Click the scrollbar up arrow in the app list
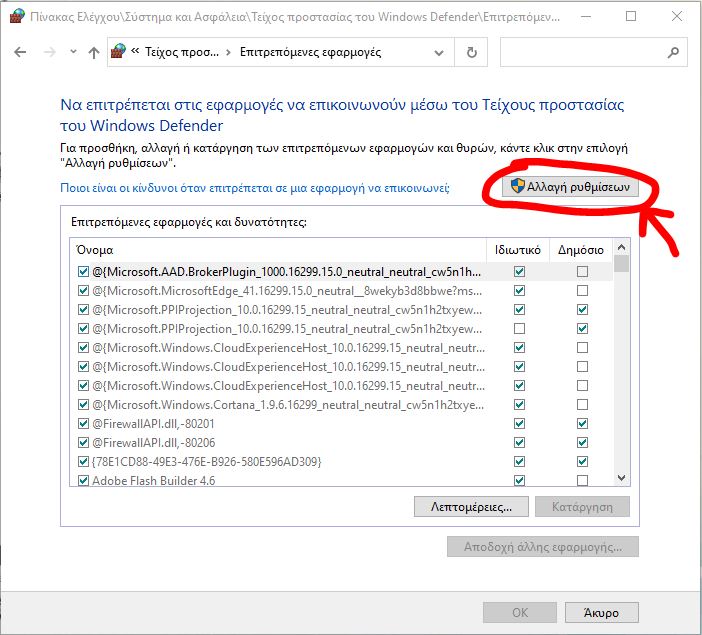The image size is (702, 635). 621,247
